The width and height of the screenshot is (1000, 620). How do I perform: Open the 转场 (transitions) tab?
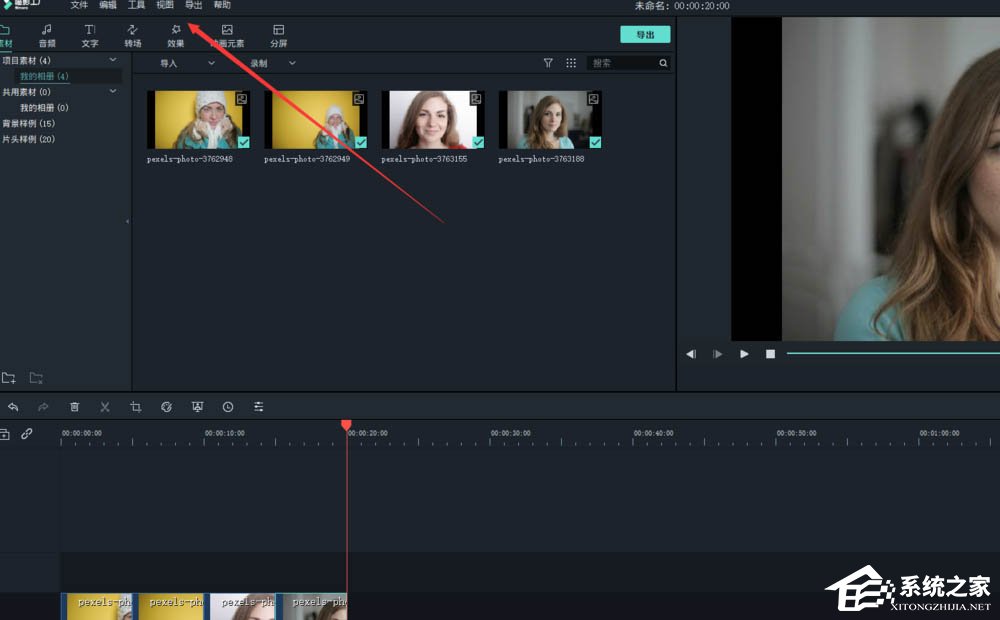[x=133, y=36]
